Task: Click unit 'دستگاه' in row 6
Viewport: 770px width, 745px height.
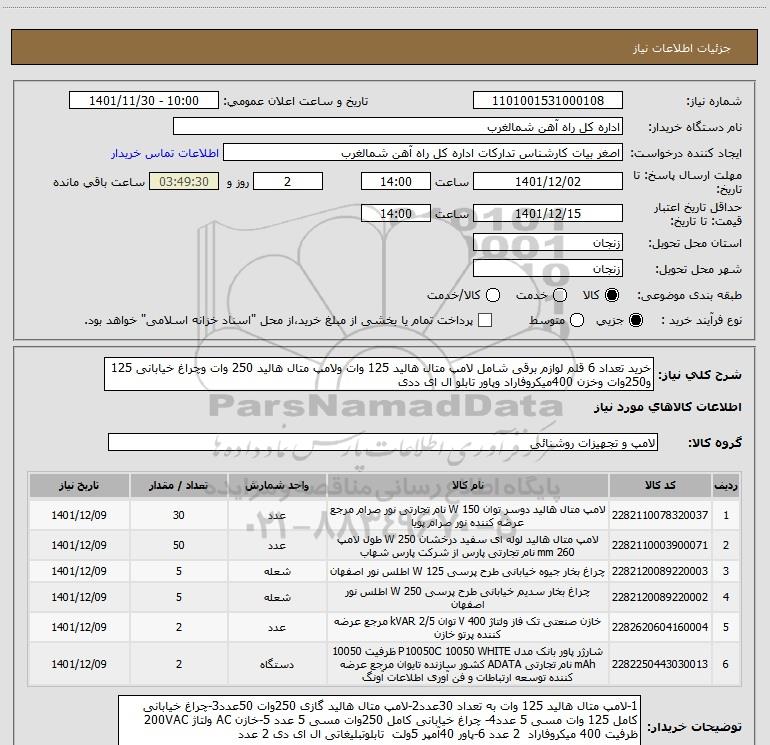Action: point(277,664)
